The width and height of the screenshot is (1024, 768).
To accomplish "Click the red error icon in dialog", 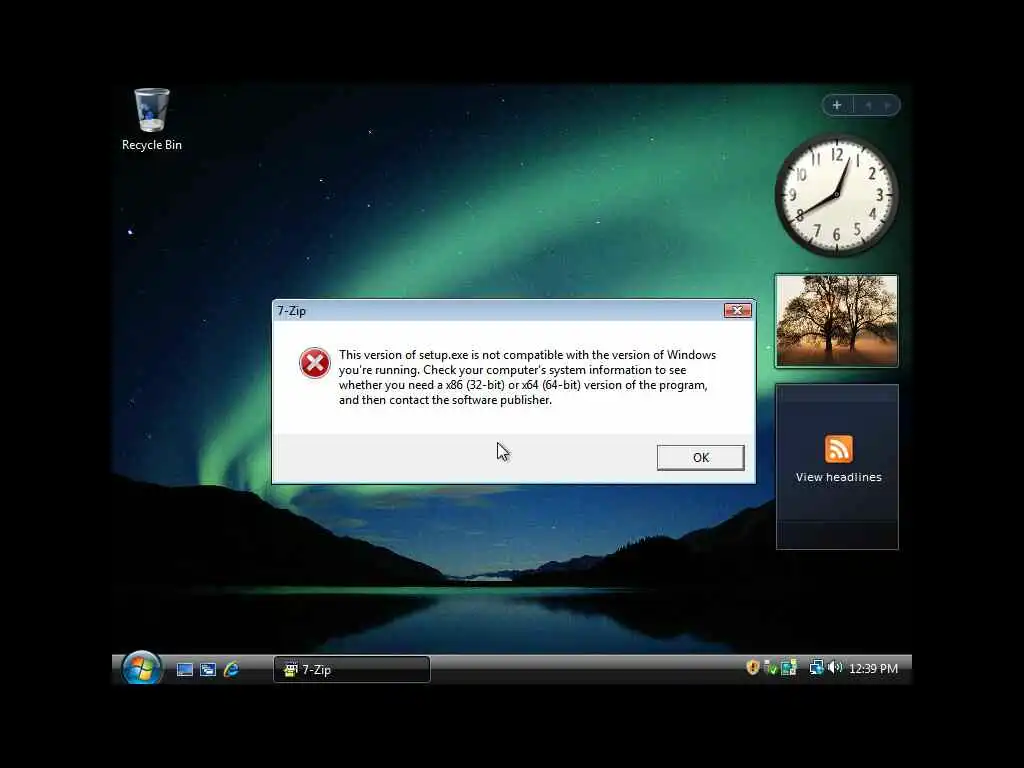I will tap(315, 362).
